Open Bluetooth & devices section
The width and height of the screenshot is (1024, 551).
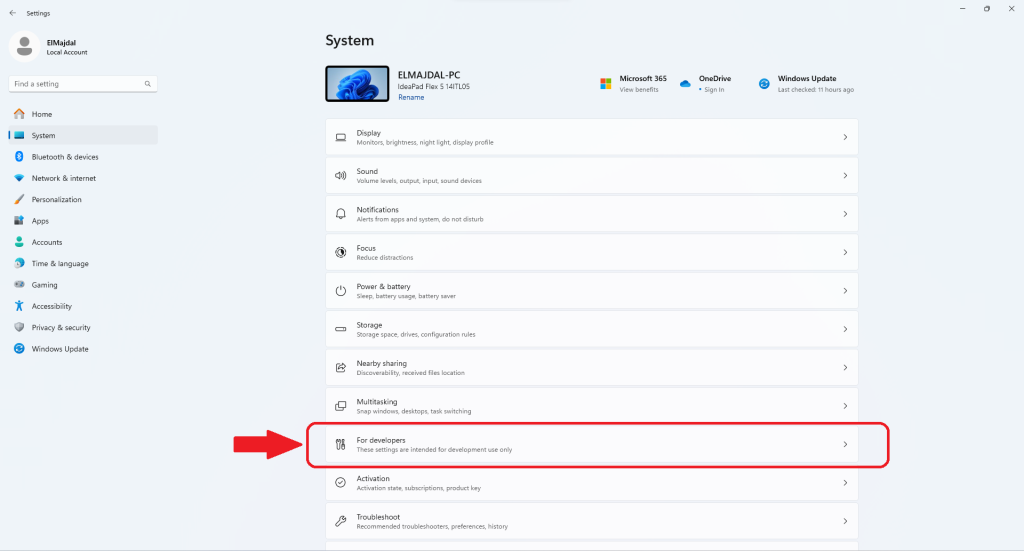coord(83,157)
